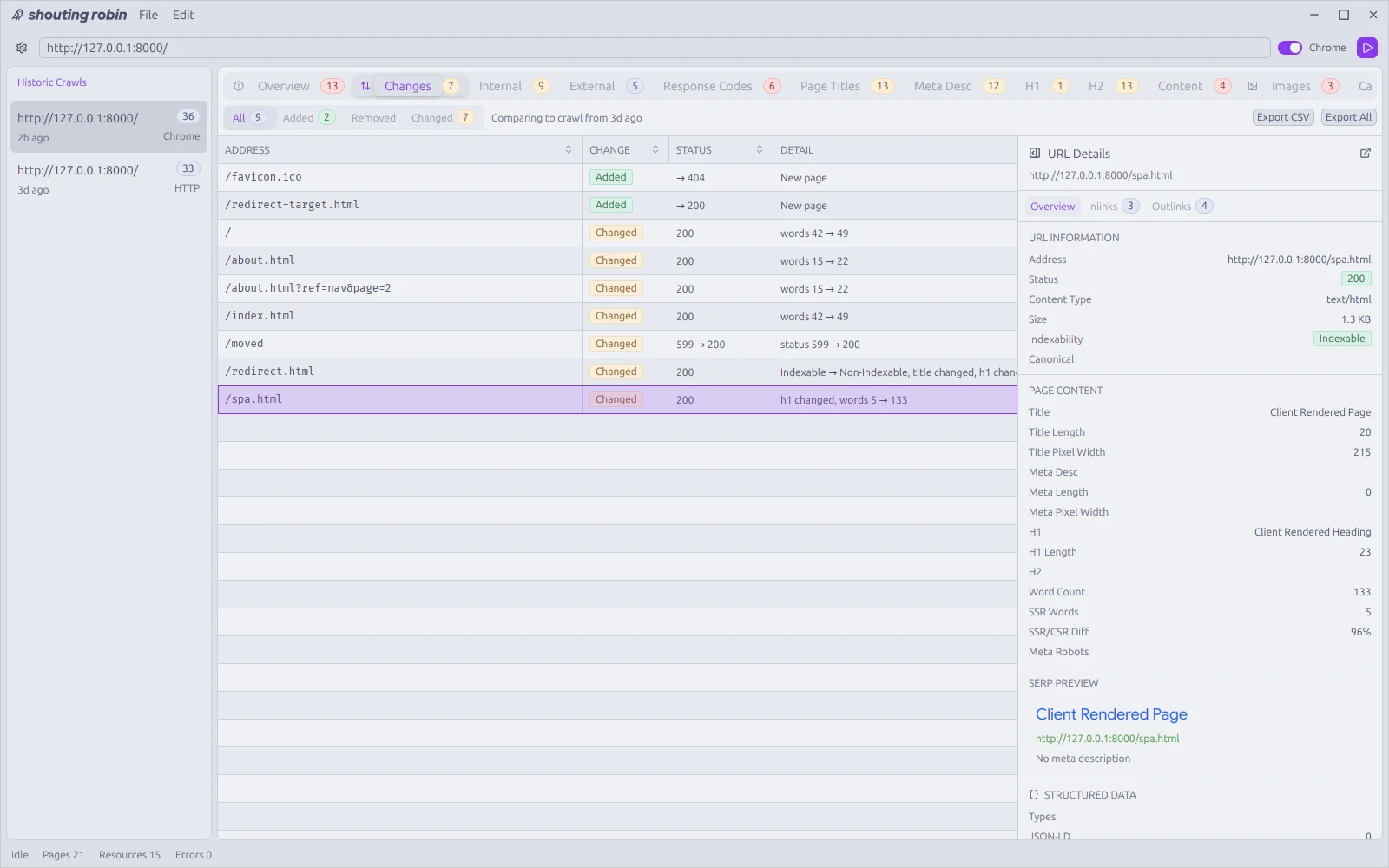
Task: Select the /redirect-target.html row
Action: 617,205
